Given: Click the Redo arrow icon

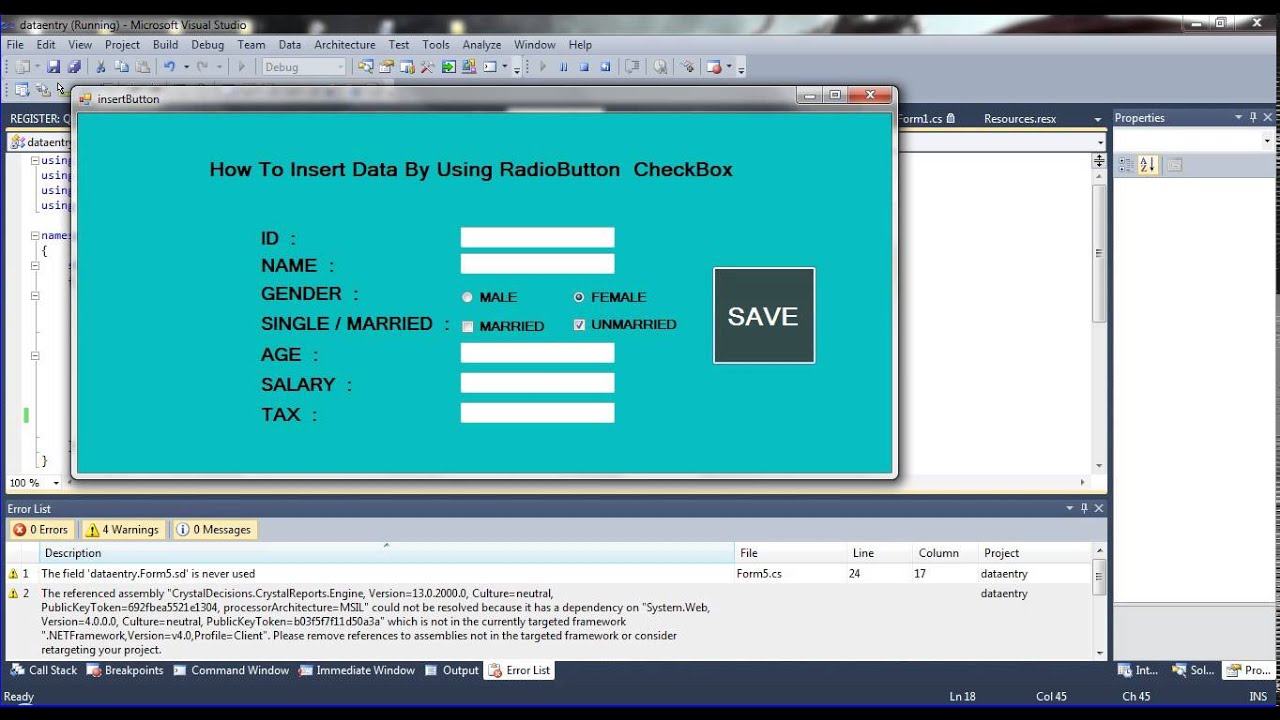Looking at the screenshot, I should (203, 67).
